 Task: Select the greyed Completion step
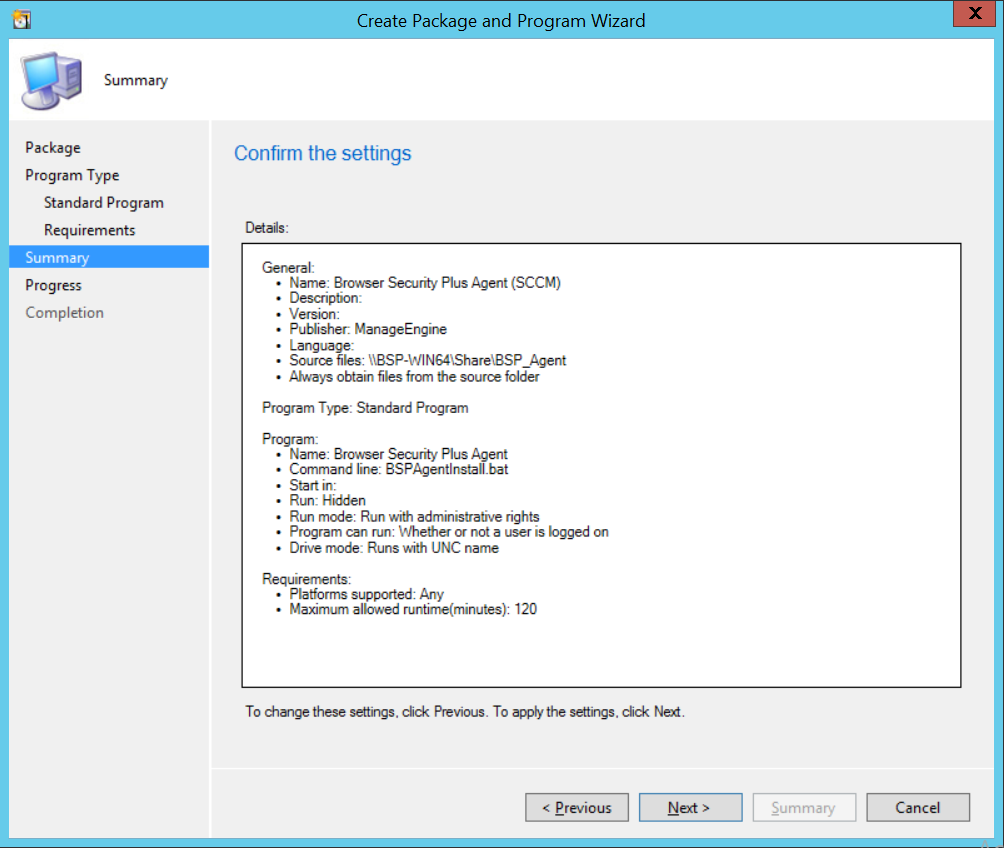(x=64, y=313)
